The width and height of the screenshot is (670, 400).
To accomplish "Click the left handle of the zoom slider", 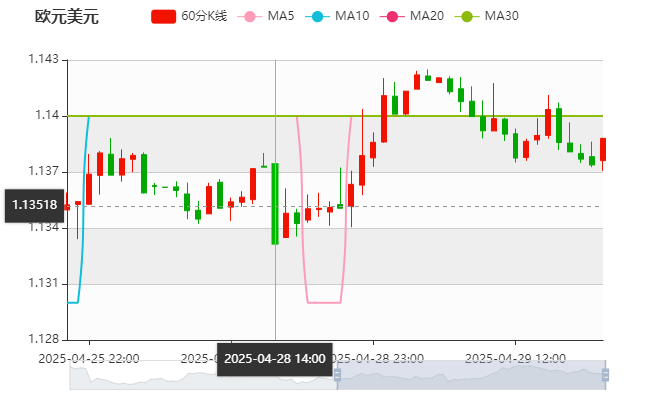I will coord(335,375).
